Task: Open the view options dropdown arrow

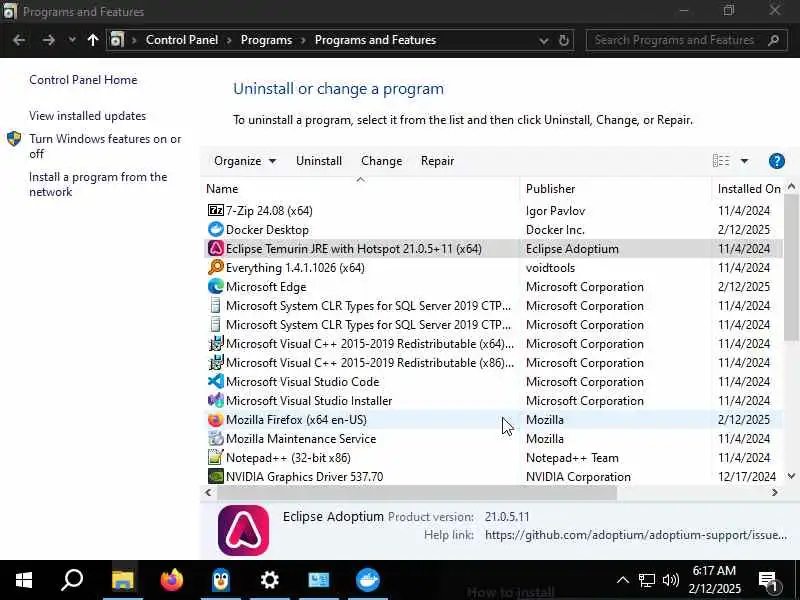Action: pyautogui.click(x=744, y=161)
